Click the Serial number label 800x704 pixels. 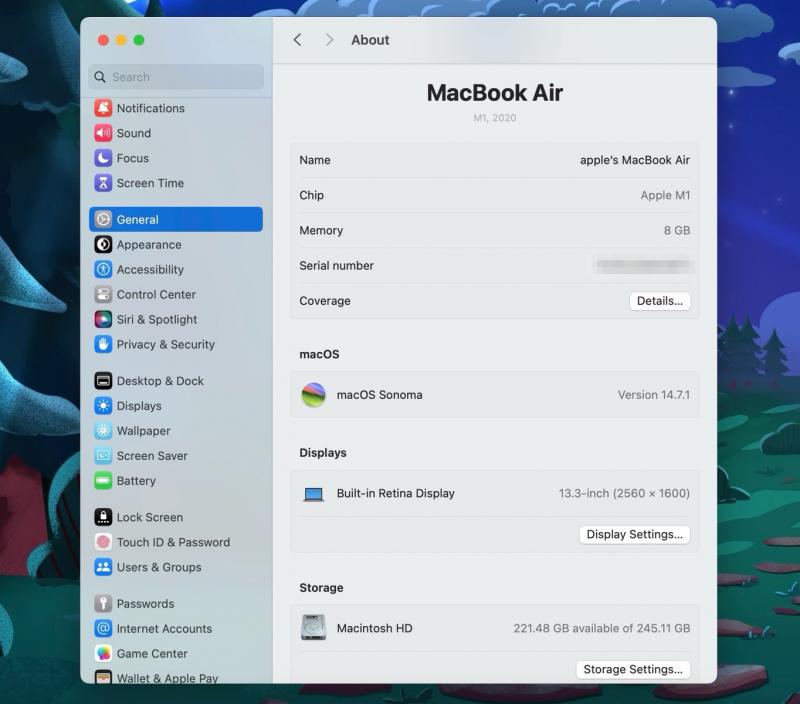(x=336, y=266)
